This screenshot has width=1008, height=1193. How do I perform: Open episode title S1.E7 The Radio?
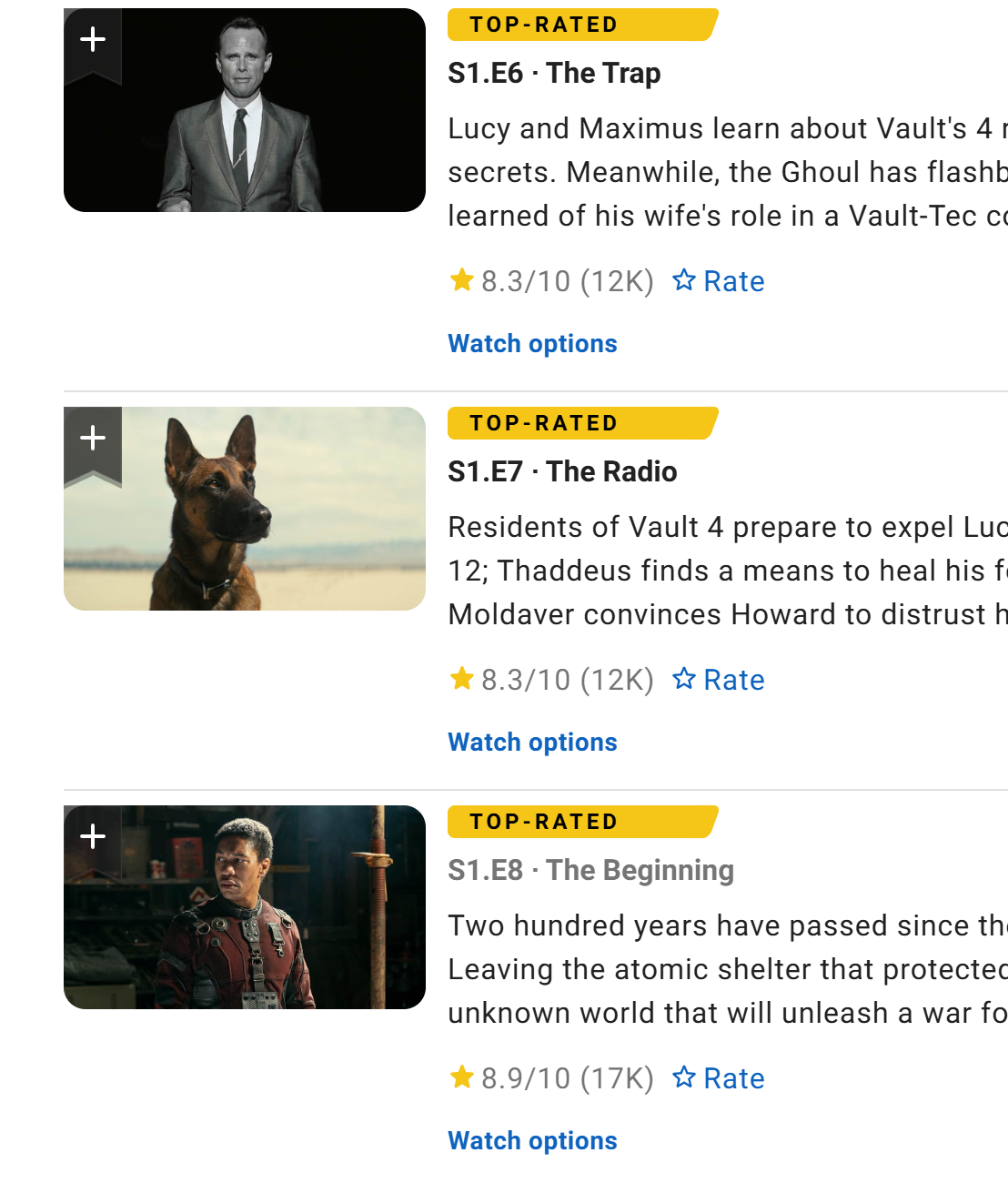pos(562,471)
